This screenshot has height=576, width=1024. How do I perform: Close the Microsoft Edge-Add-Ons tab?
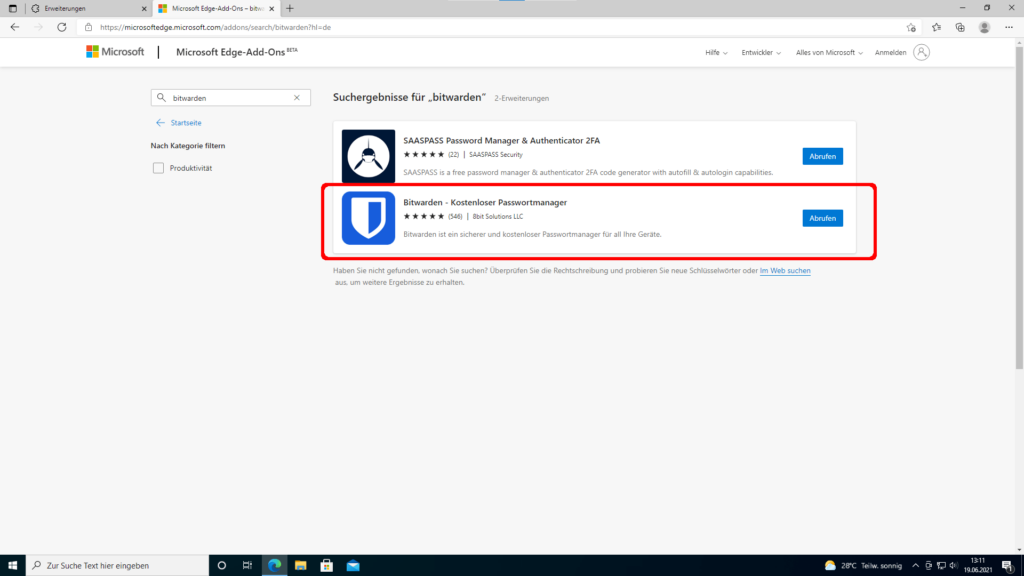pyautogui.click(x=272, y=8)
